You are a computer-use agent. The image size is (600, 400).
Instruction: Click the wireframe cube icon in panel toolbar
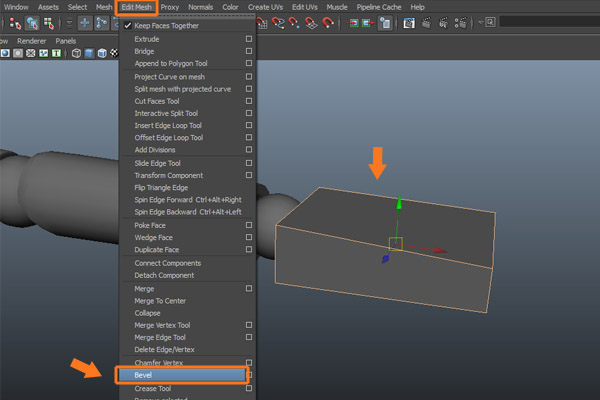point(76,54)
